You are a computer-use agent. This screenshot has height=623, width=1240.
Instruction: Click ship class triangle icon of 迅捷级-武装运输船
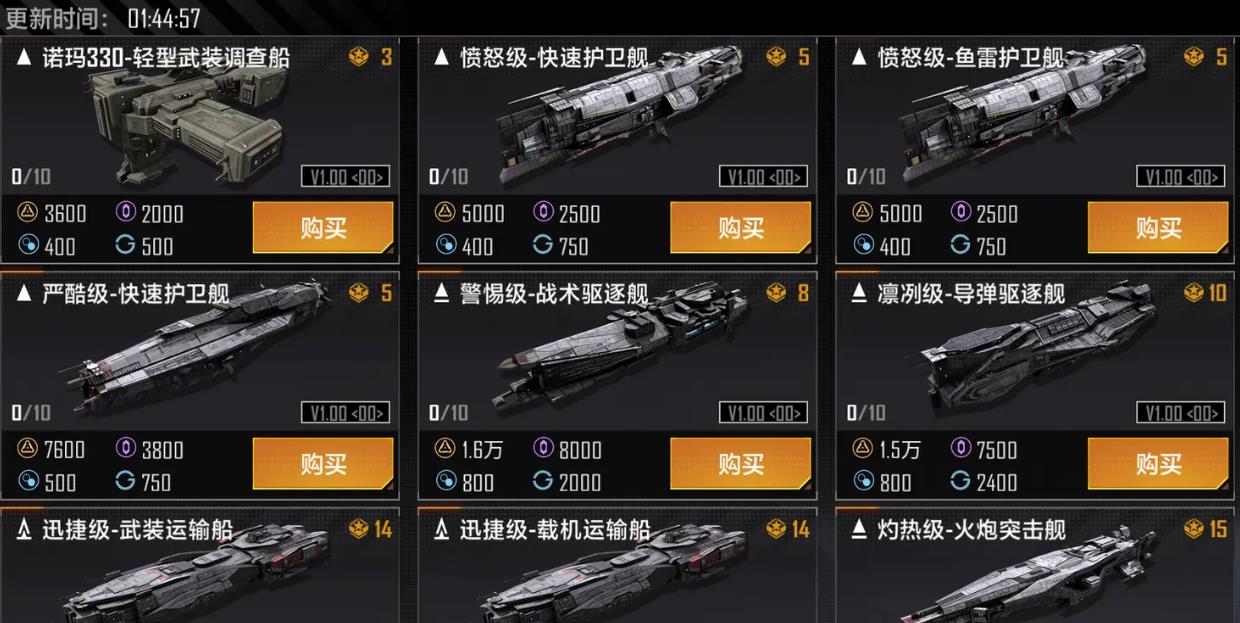pos(25,530)
